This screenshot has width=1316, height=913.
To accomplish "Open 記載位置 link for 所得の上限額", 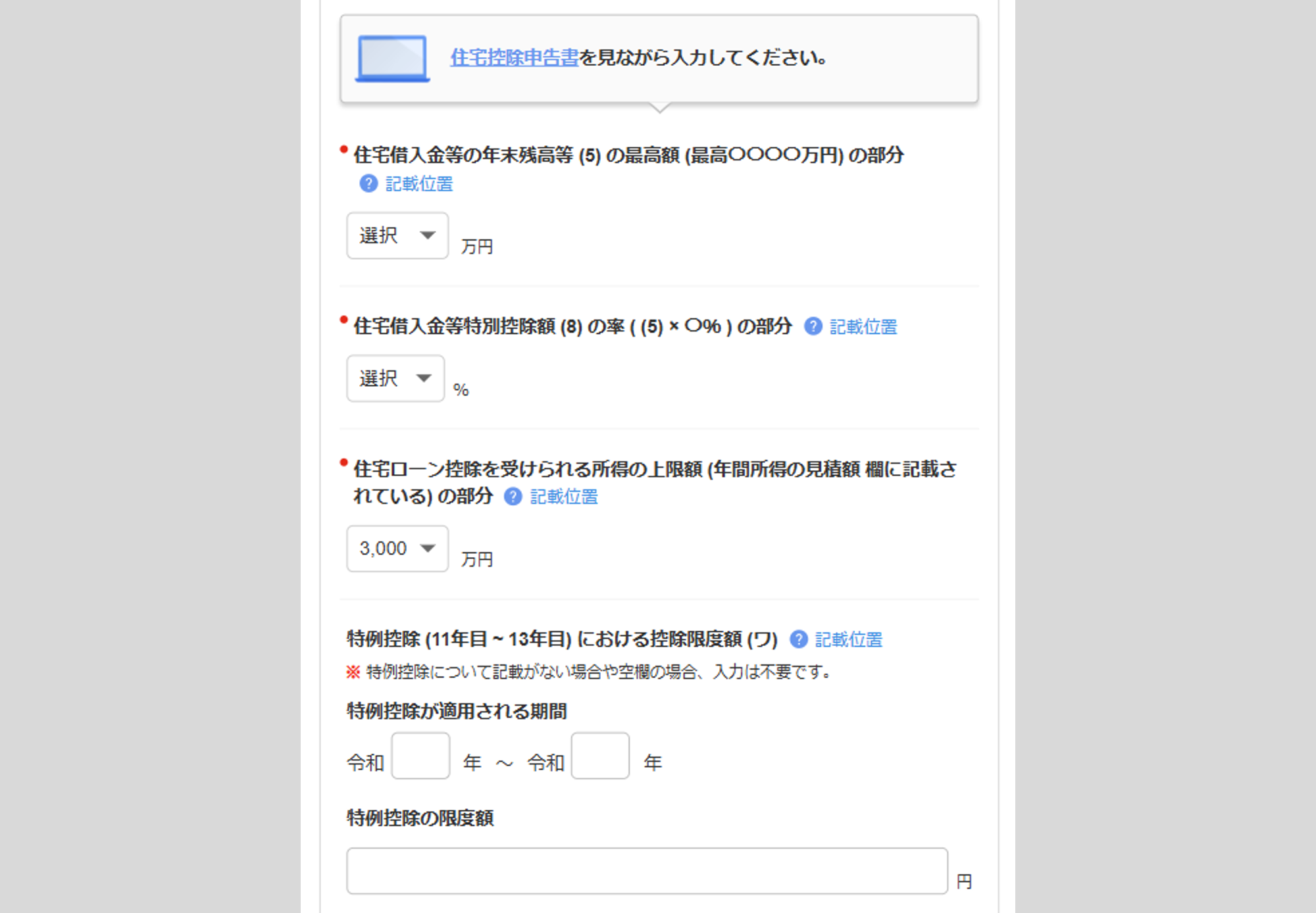I will (x=564, y=497).
